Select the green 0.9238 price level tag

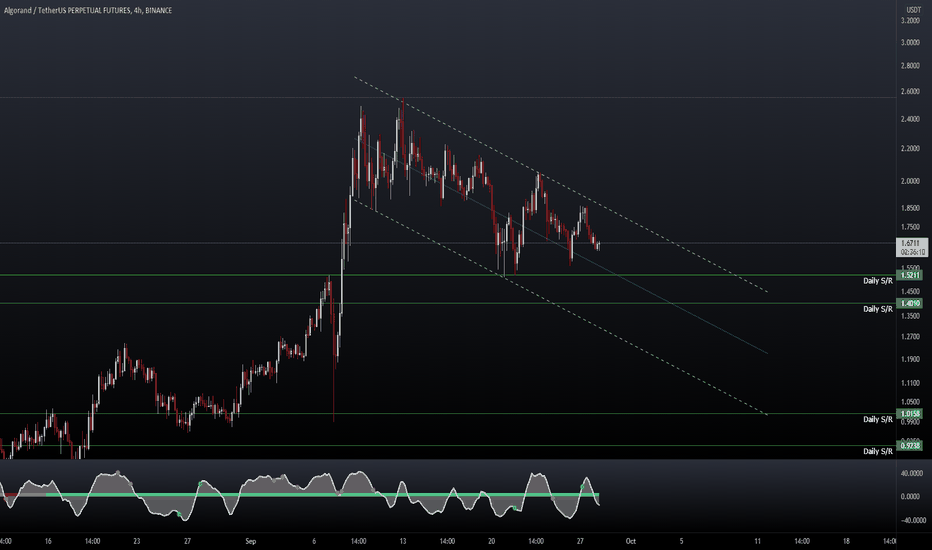911,445
